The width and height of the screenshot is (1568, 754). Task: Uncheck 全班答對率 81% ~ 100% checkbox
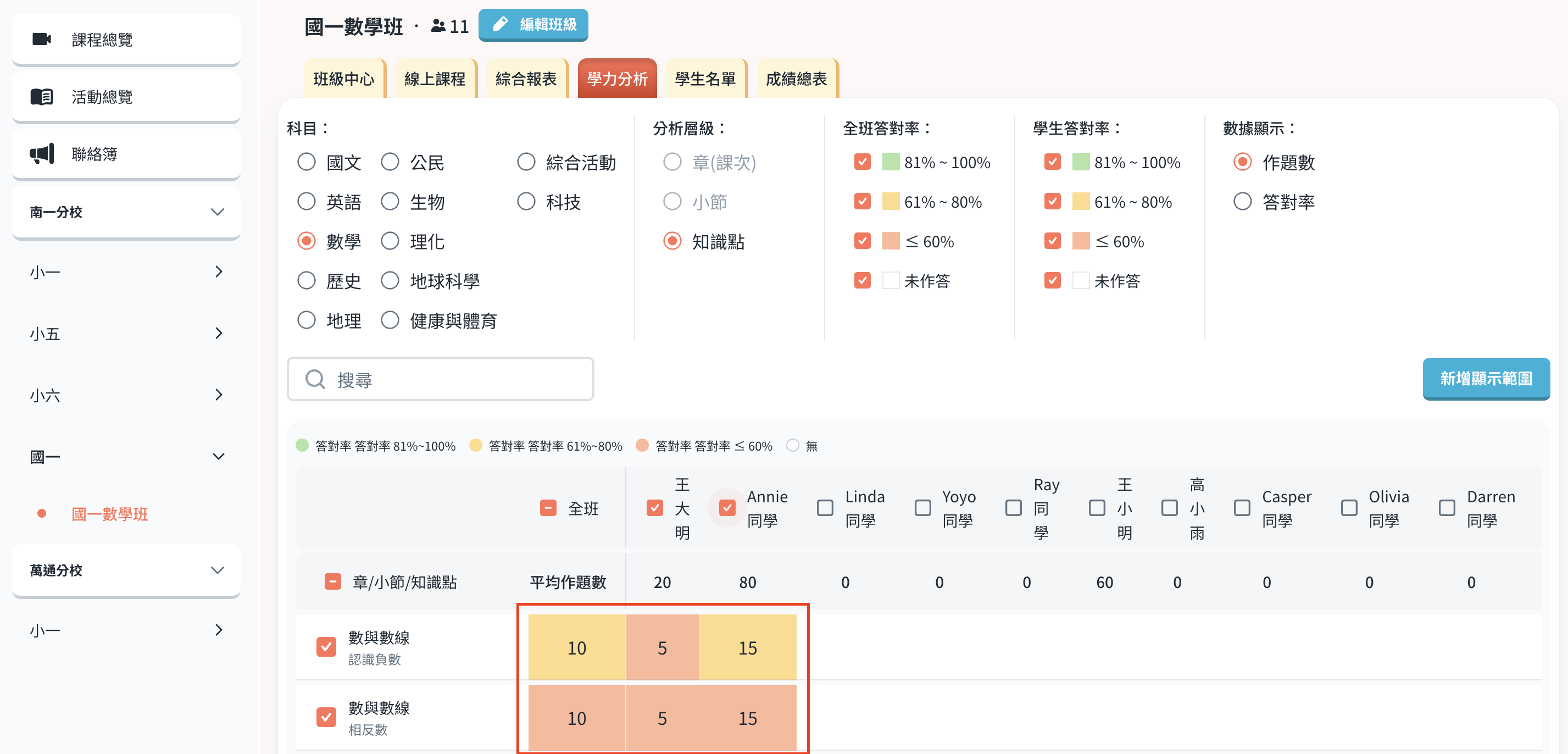862,162
